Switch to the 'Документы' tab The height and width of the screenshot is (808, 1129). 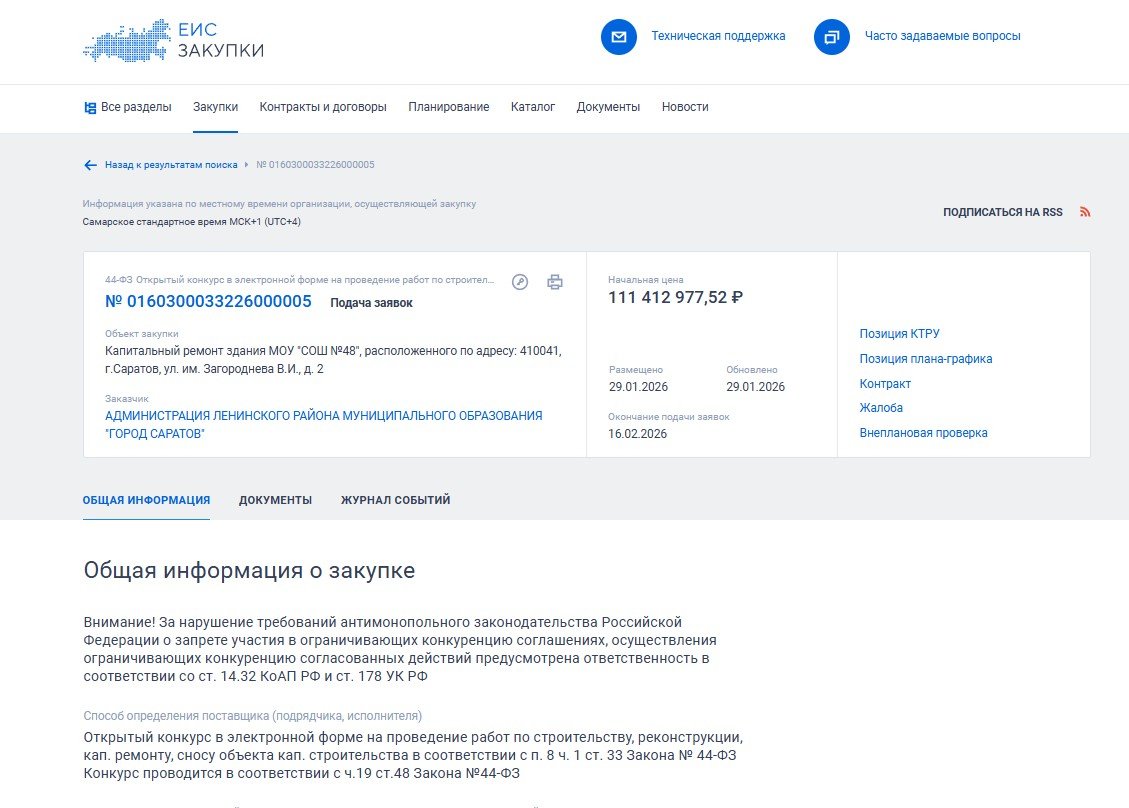tap(275, 500)
